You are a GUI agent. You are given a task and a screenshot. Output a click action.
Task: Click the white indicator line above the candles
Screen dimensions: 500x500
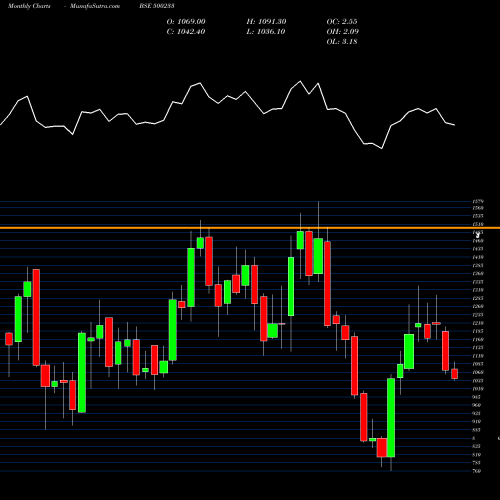(x=227, y=115)
